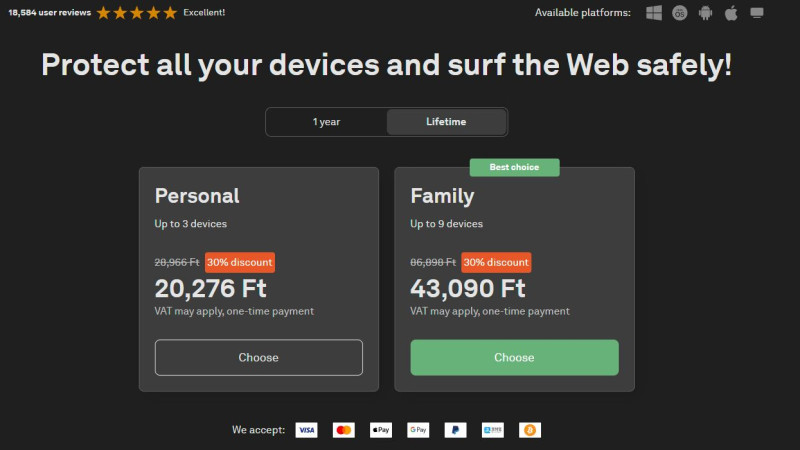Select the Lifetime plan tab
The image size is (800, 450).
(x=446, y=122)
